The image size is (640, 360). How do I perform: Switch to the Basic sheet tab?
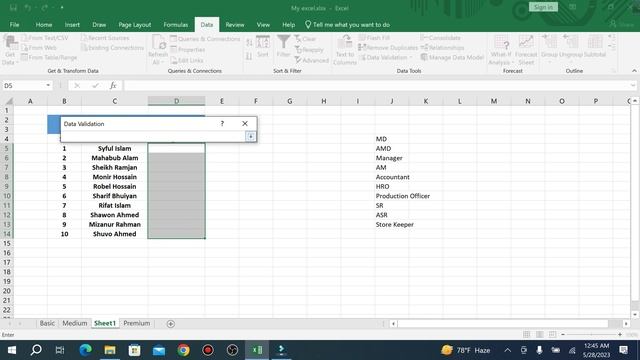pyautogui.click(x=47, y=323)
